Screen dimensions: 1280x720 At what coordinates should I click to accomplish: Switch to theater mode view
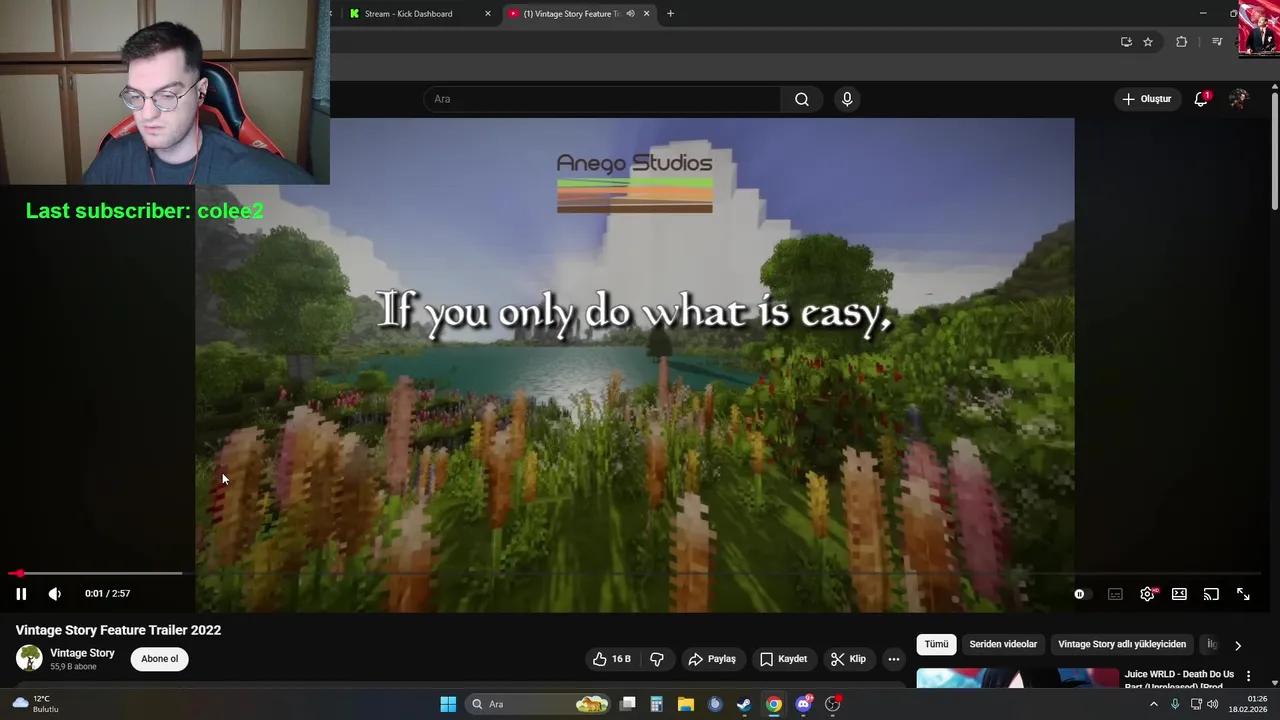pyautogui.click(x=1179, y=594)
